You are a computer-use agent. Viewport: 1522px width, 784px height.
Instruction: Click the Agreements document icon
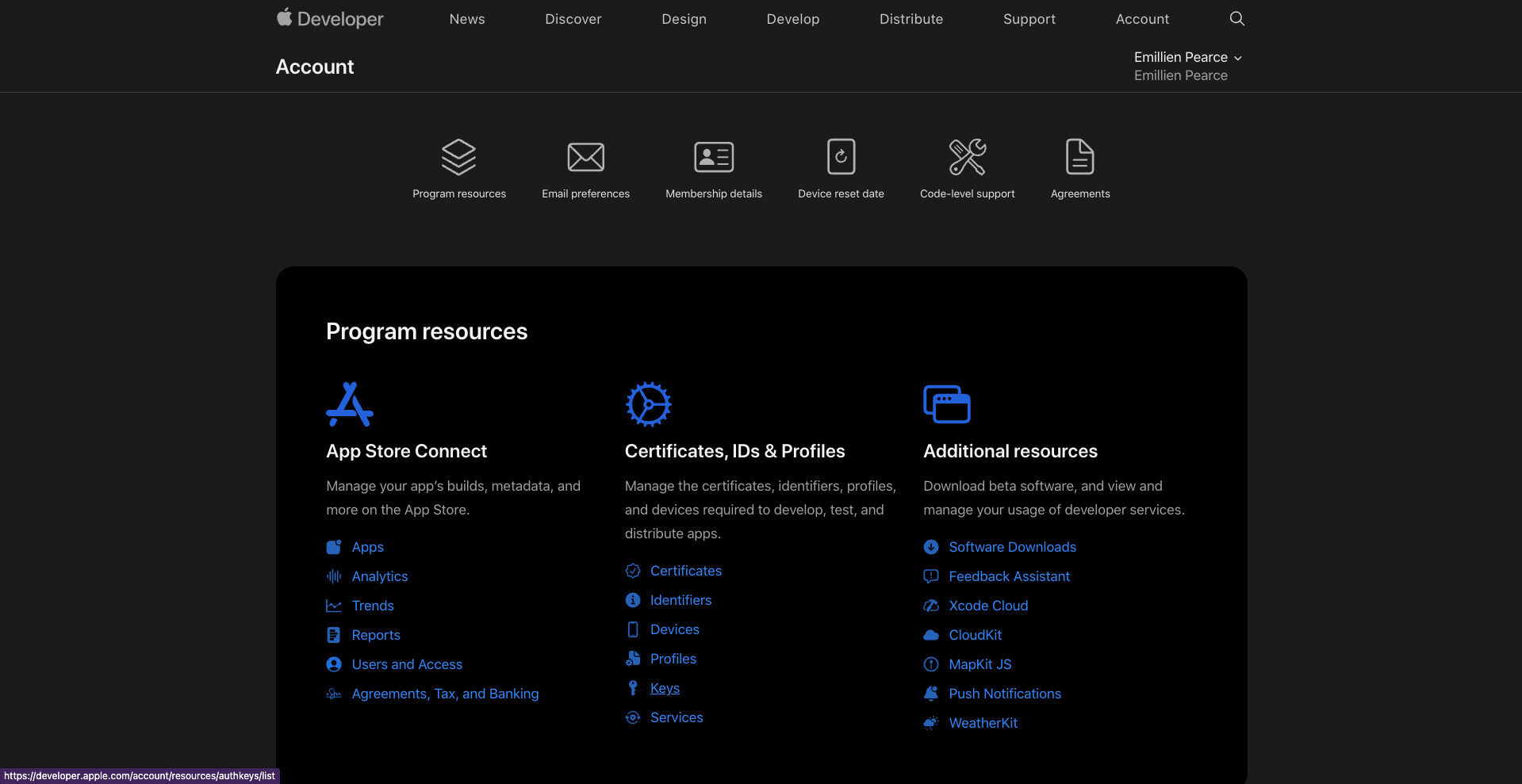(1079, 156)
